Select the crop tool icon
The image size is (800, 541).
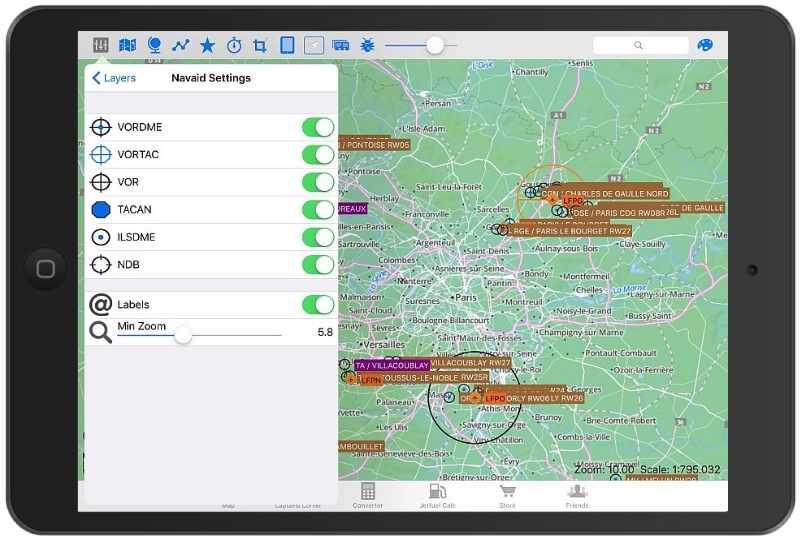pyautogui.click(x=260, y=45)
